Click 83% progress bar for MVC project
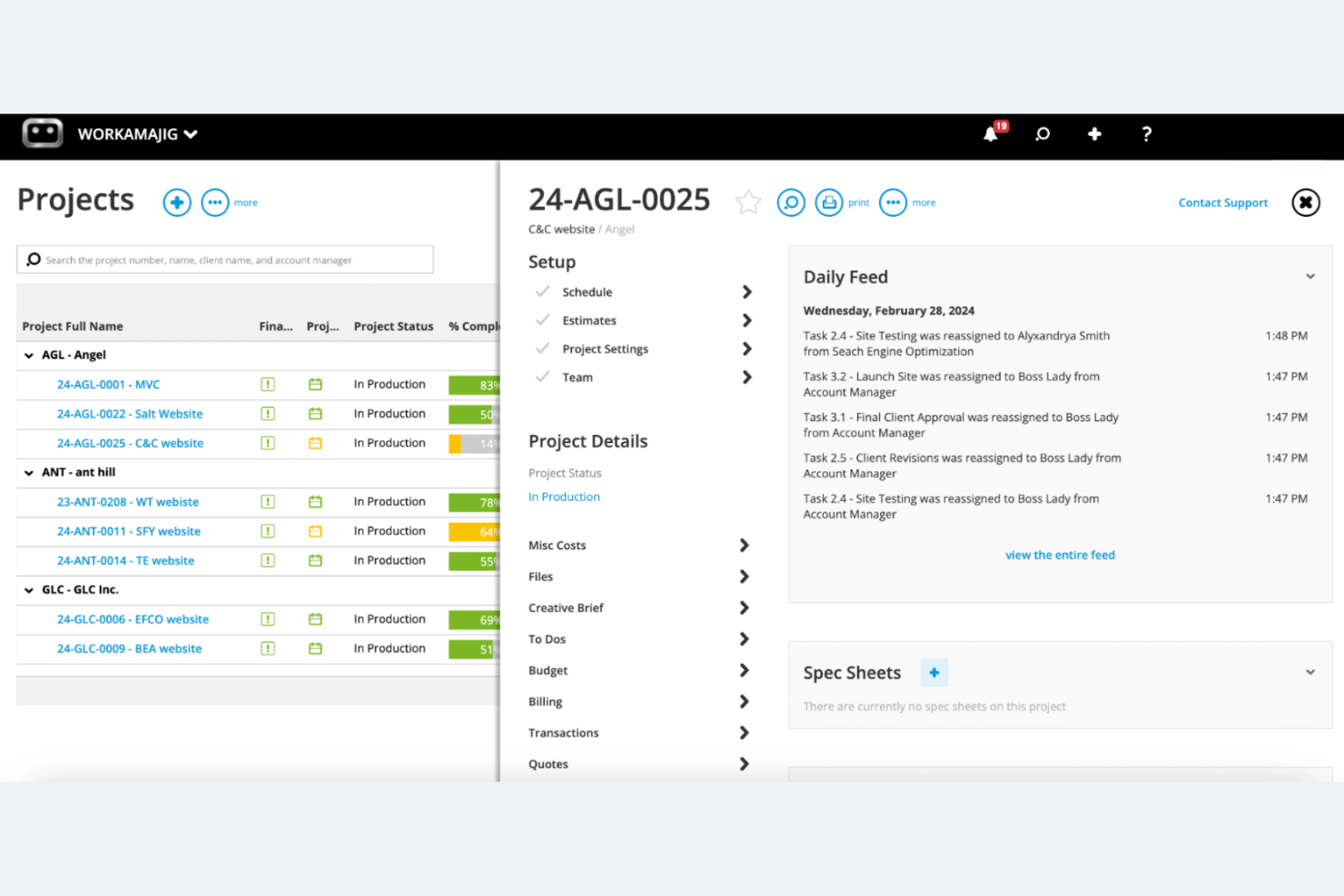 tap(474, 385)
